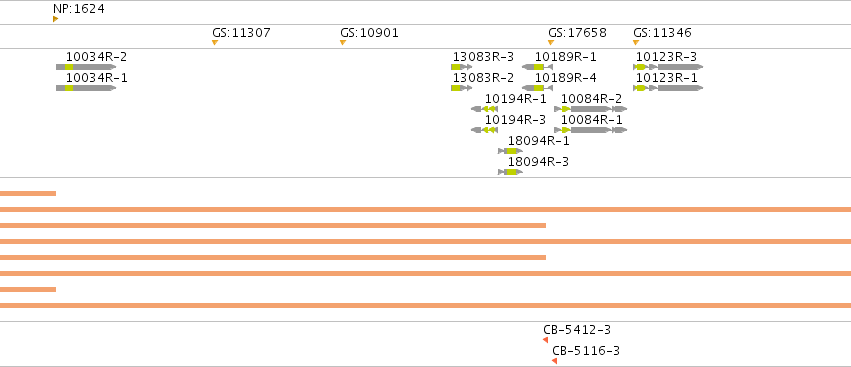Click the 18094R-1 transcript glyph
851x367 pixels.
click(x=510, y=151)
